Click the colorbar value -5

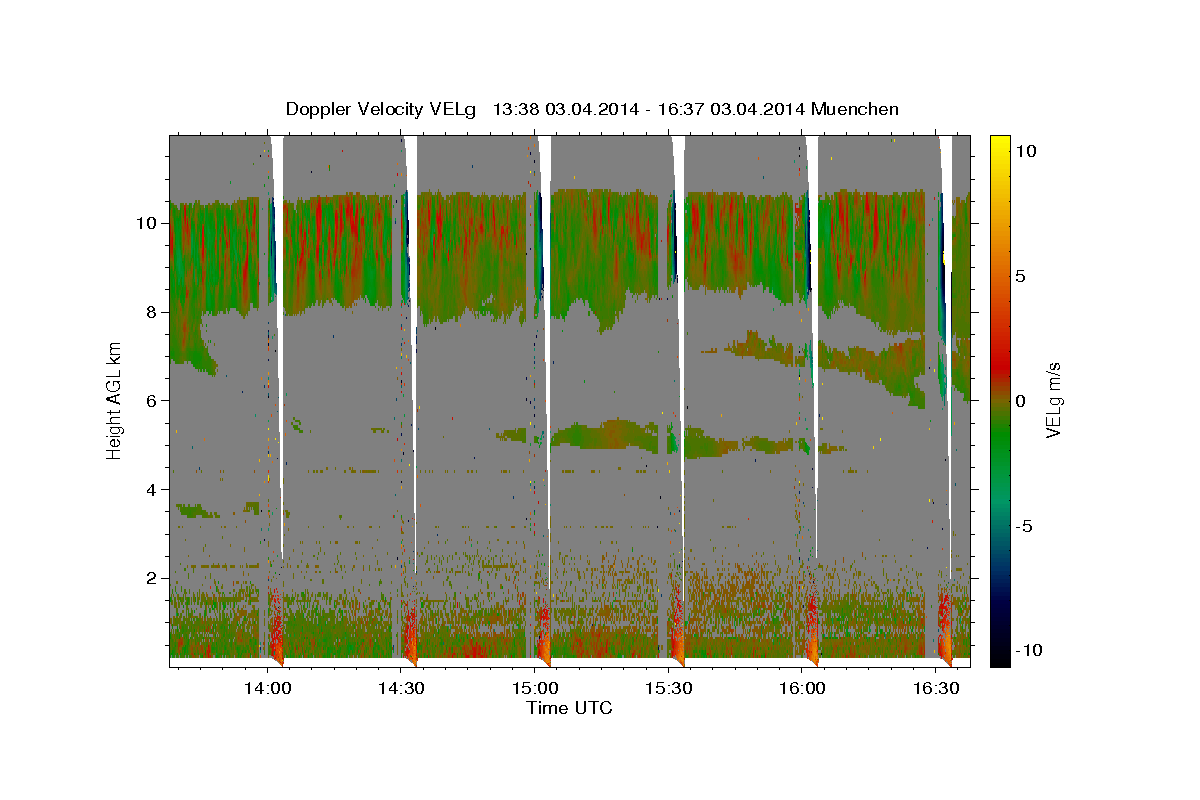pos(1025,526)
